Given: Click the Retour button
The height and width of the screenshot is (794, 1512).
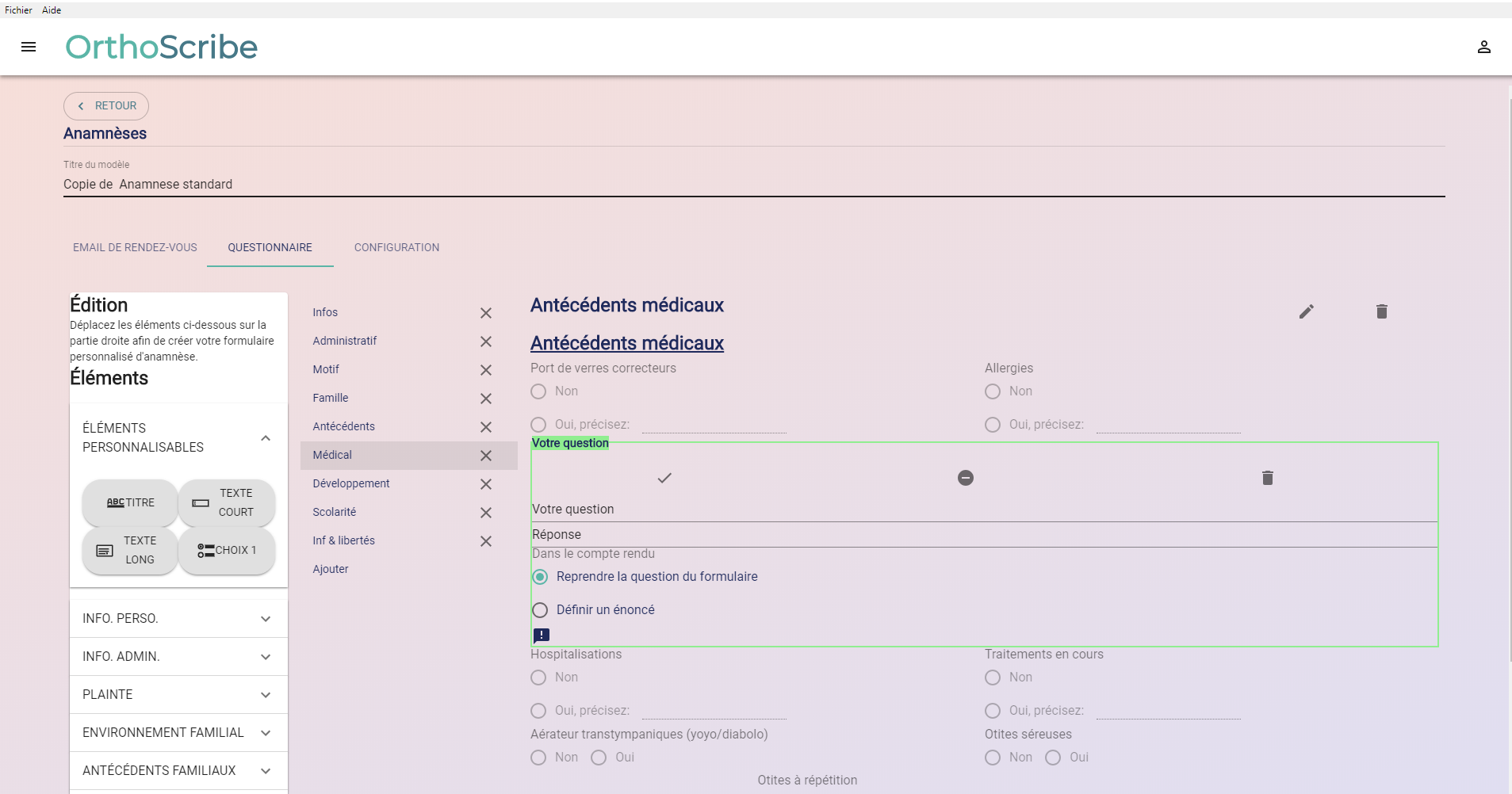Looking at the screenshot, I should tap(106, 105).
